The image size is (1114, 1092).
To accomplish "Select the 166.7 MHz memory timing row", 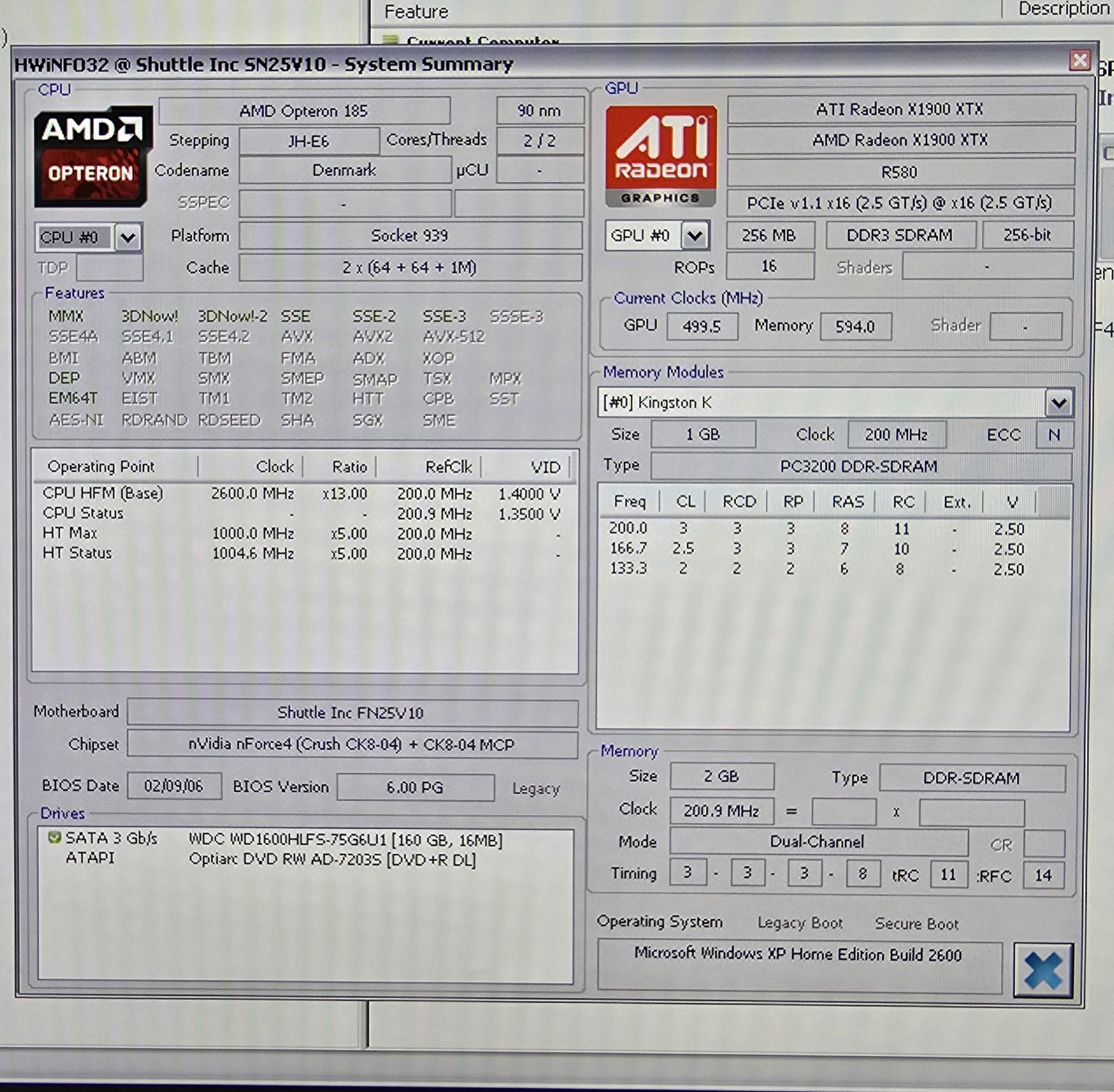I will pyautogui.click(x=629, y=548).
